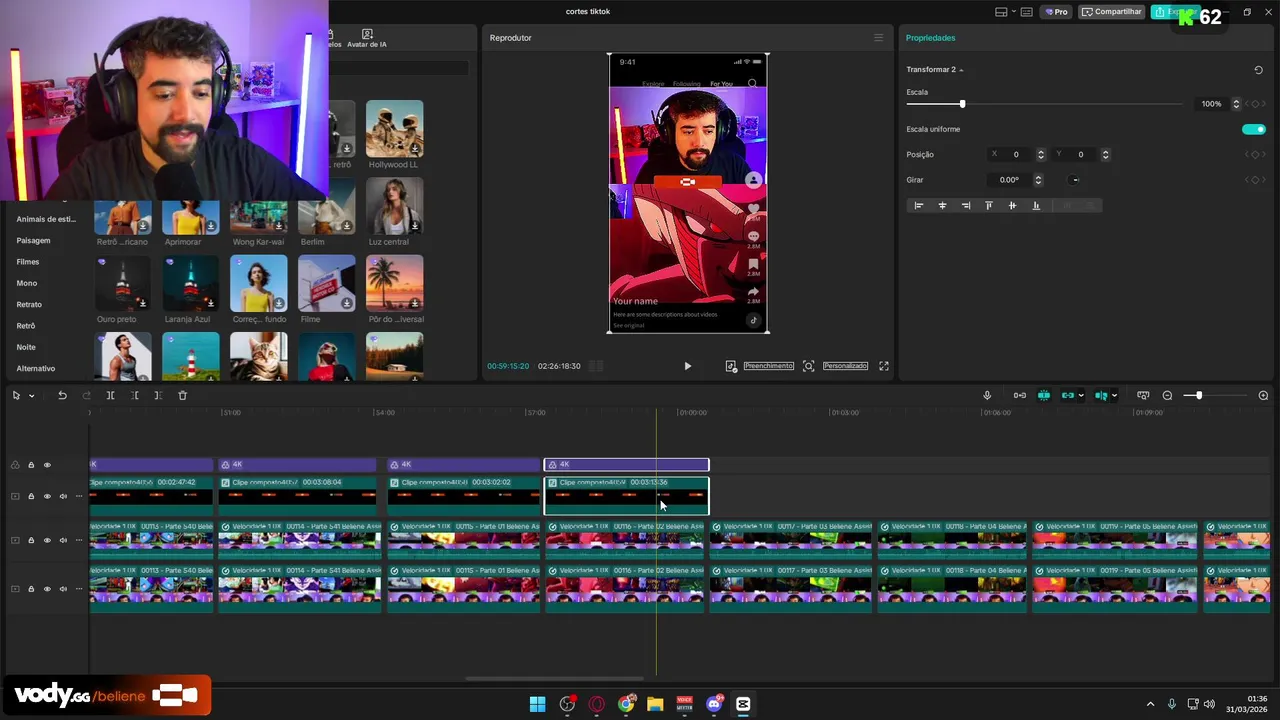Open the linkage options dropdown arrow

(x=1081, y=396)
